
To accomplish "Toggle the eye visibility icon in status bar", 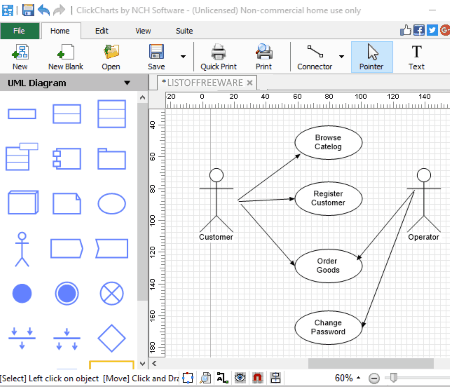I will [240, 378].
